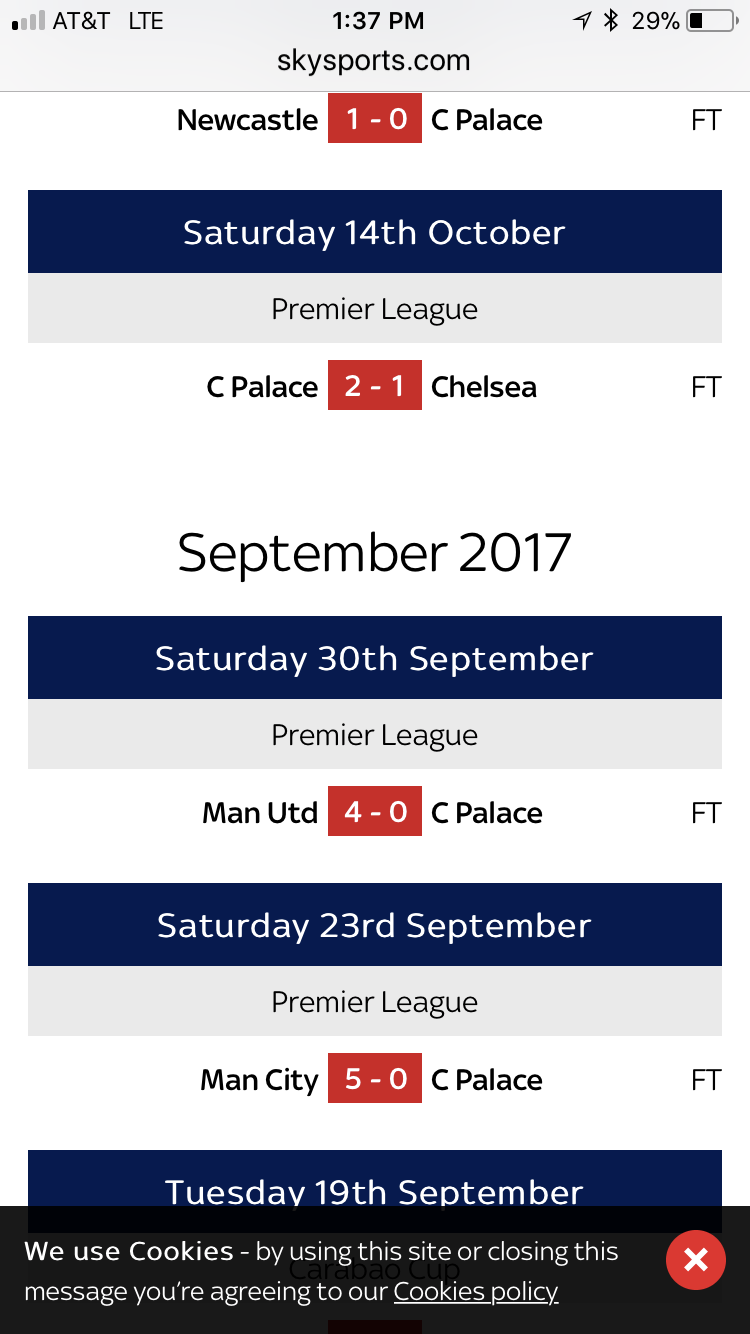The image size is (750, 1334).
Task: Tap the Man City team name
Action: pyautogui.click(x=259, y=1080)
